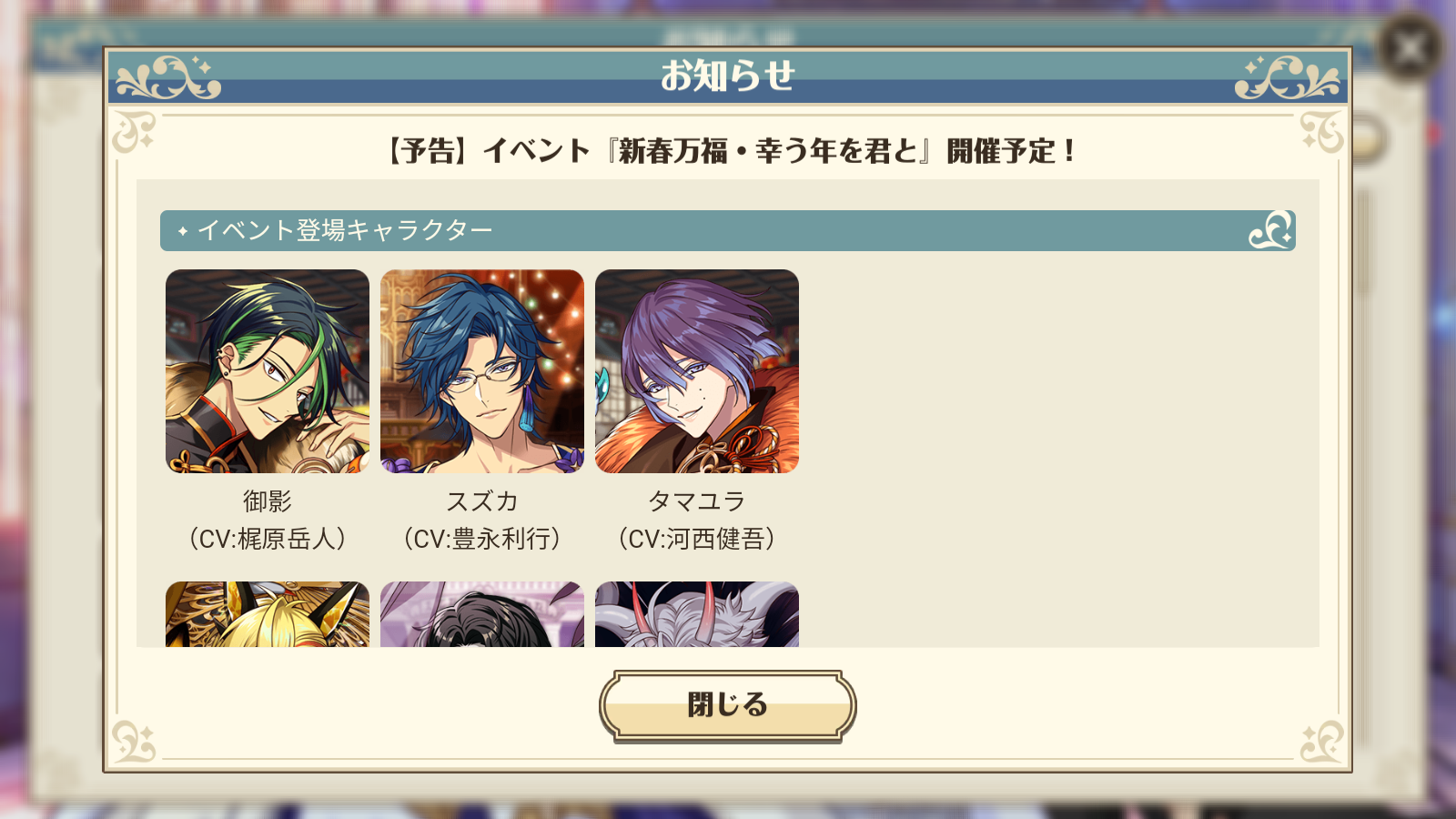Tap the horned white-haired character thumbnail
Viewport: 1456px width, 819px height.
[x=697, y=614]
